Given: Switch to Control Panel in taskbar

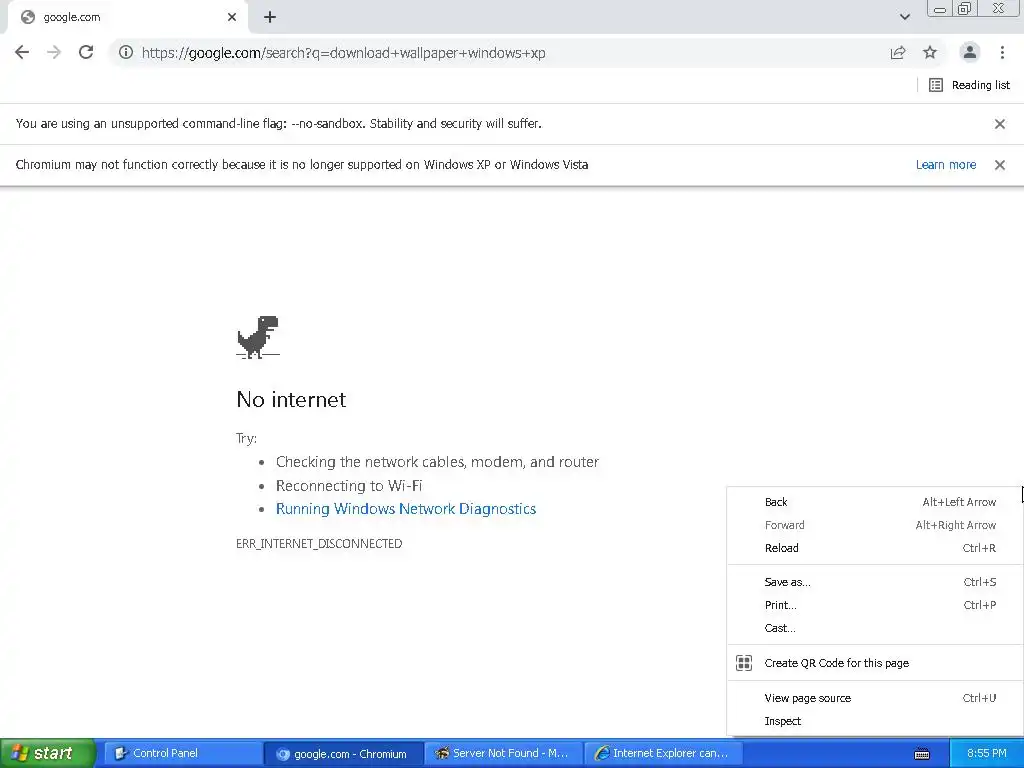Looking at the screenshot, I should tap(183, 753).
